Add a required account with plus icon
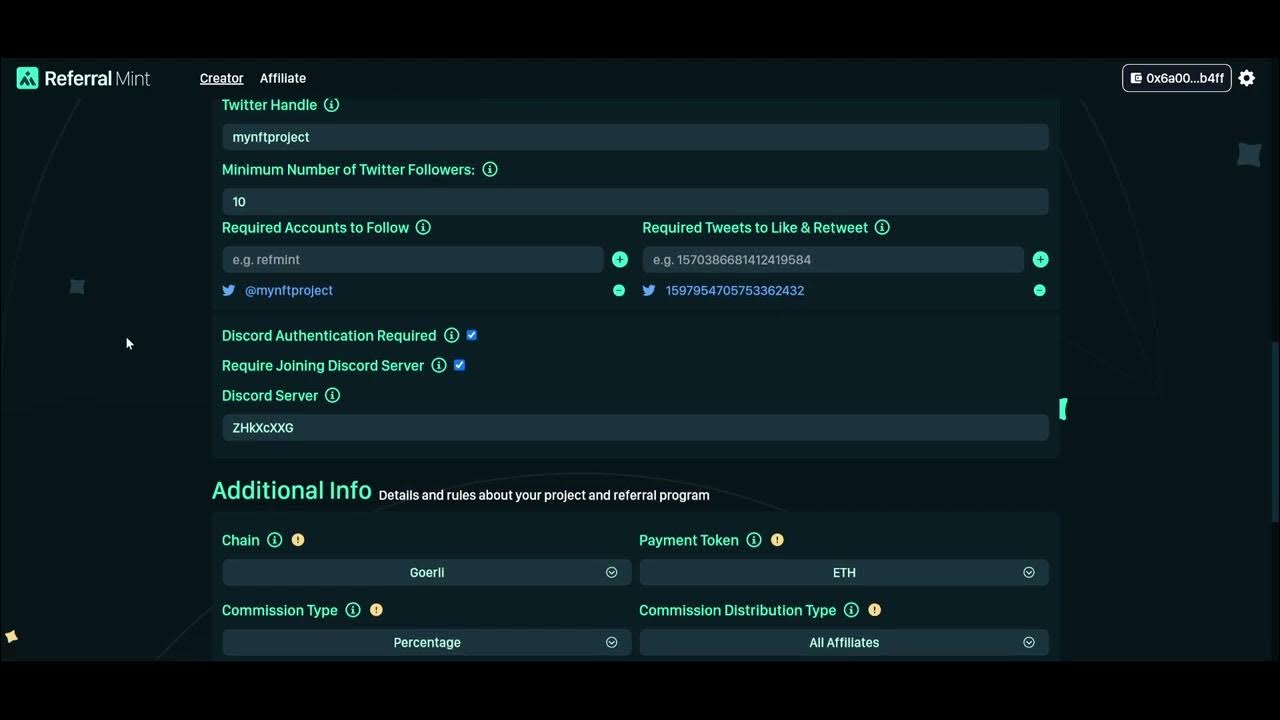Screen dimensions: 1280x720 [x=620, y=260]
